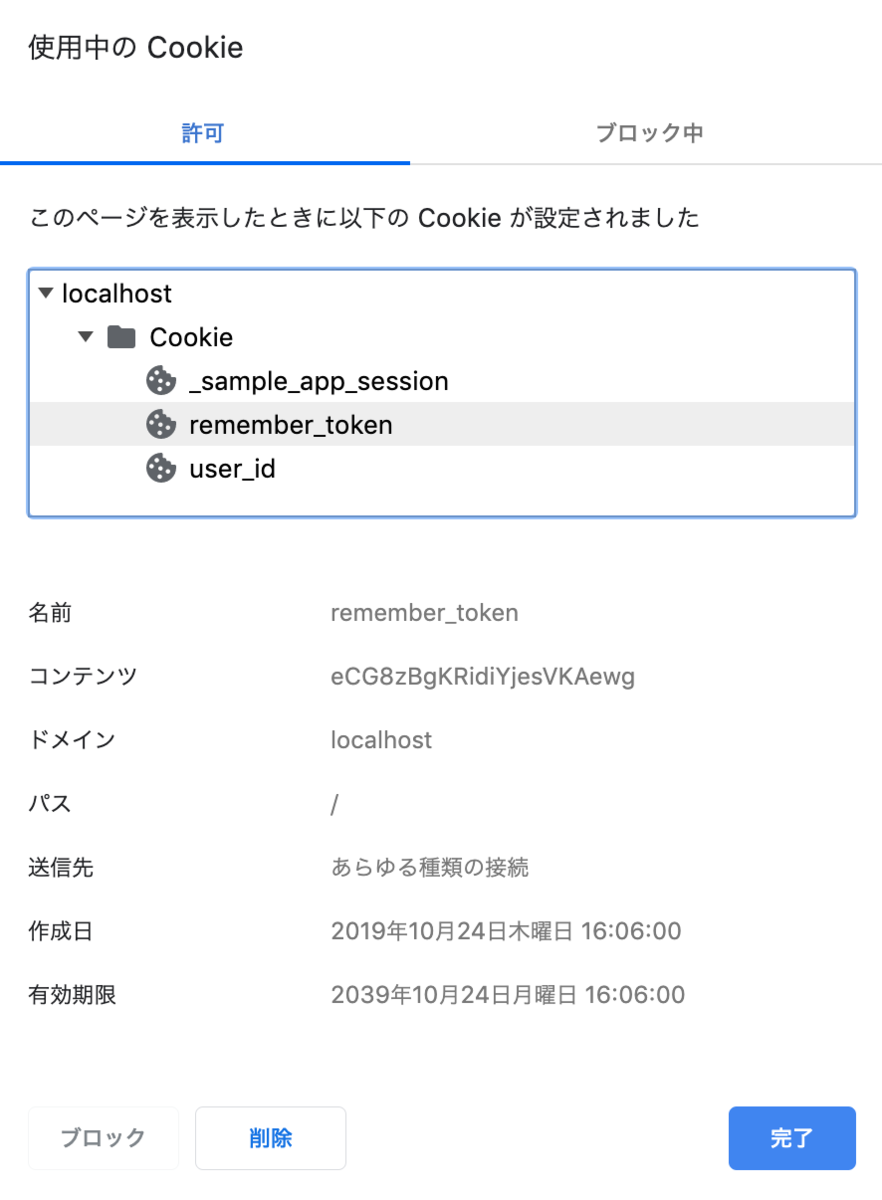Click the 使用中の Cookie dialog title
The image size is (882, 1200).
(x=135, y=47)
